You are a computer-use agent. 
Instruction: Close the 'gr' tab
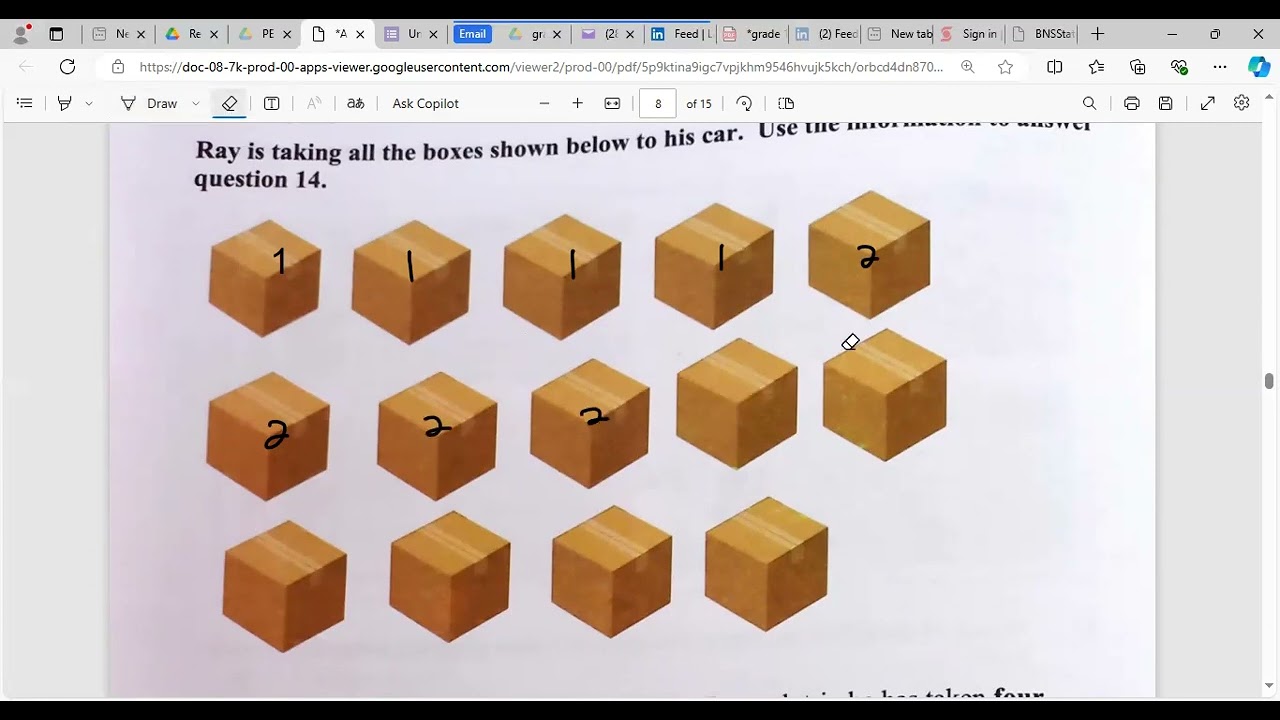pos(557,34)
